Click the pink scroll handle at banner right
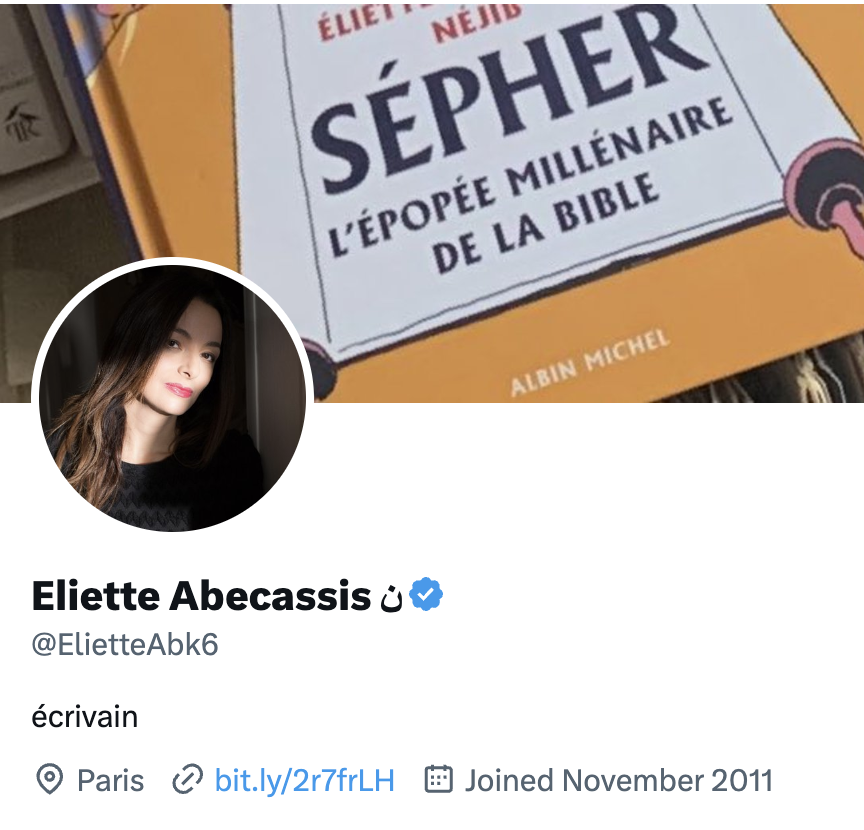 827,187
